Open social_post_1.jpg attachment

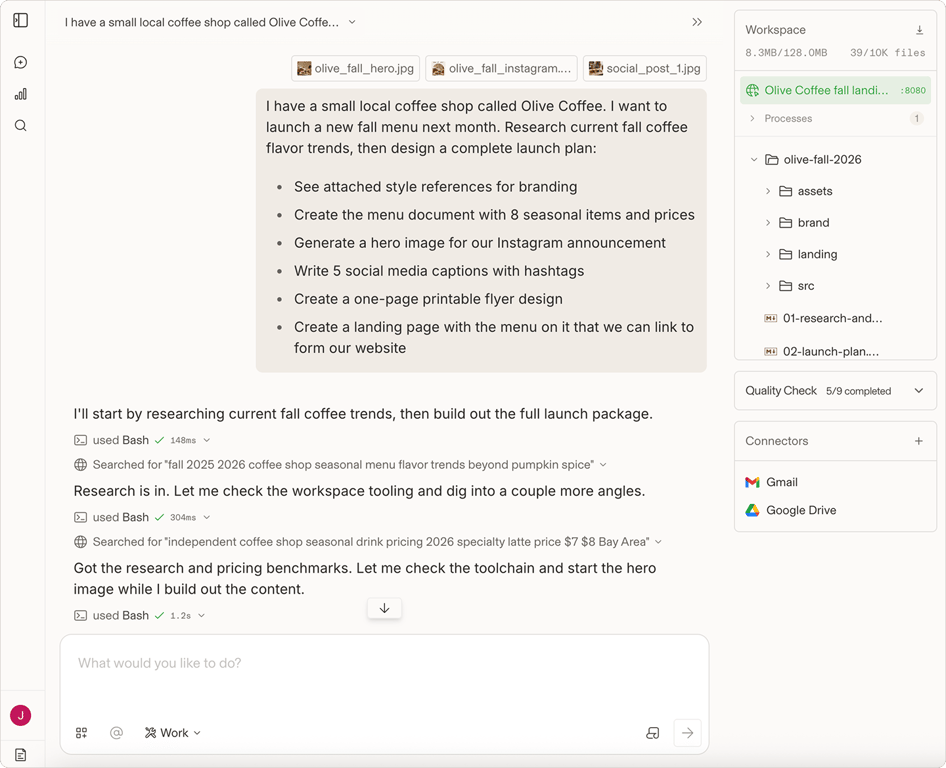(644, 69)
